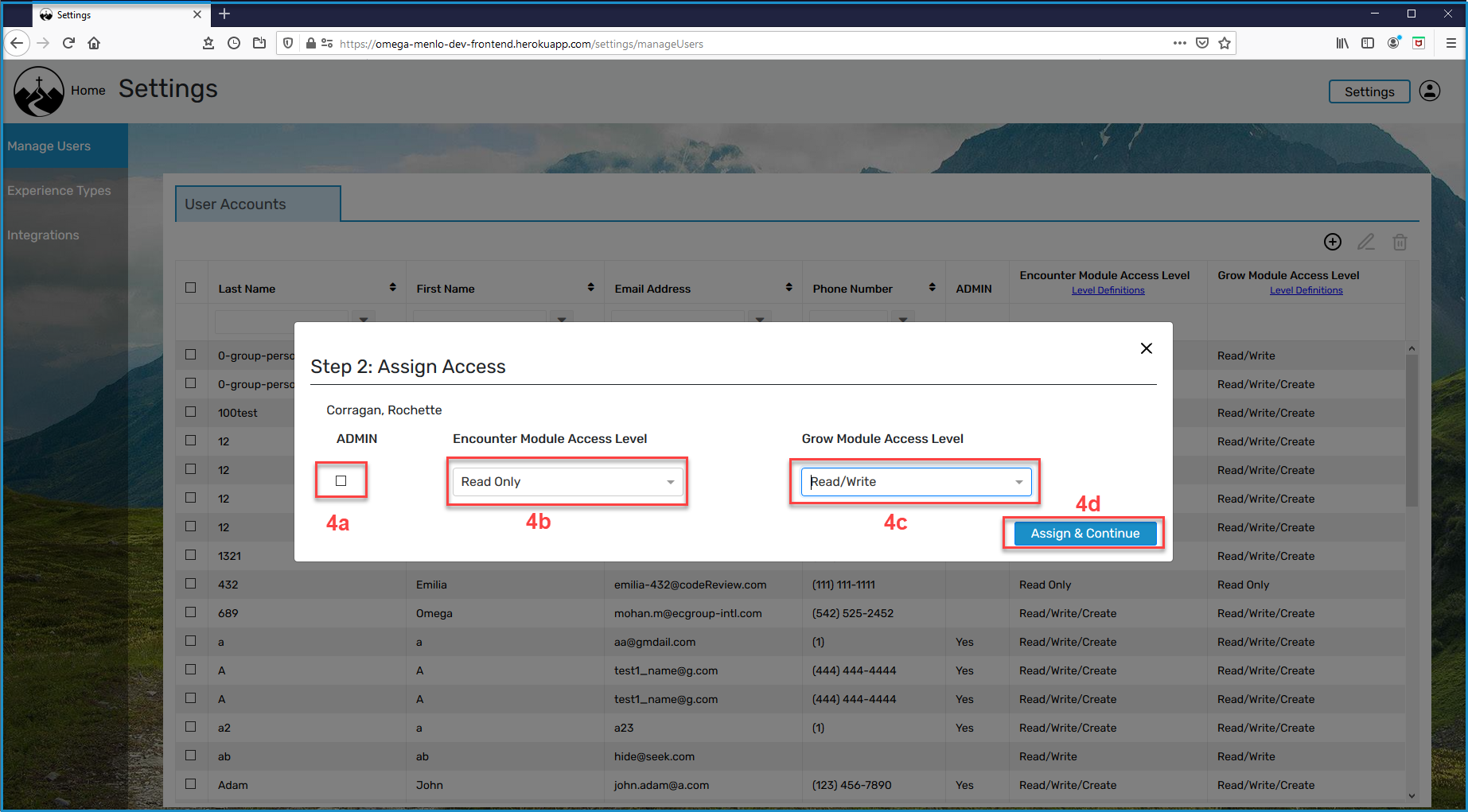The height and width of the screenshot is (812, 1468).
Task: Click the scrollbar down arrow
Action: [1412, 795]
